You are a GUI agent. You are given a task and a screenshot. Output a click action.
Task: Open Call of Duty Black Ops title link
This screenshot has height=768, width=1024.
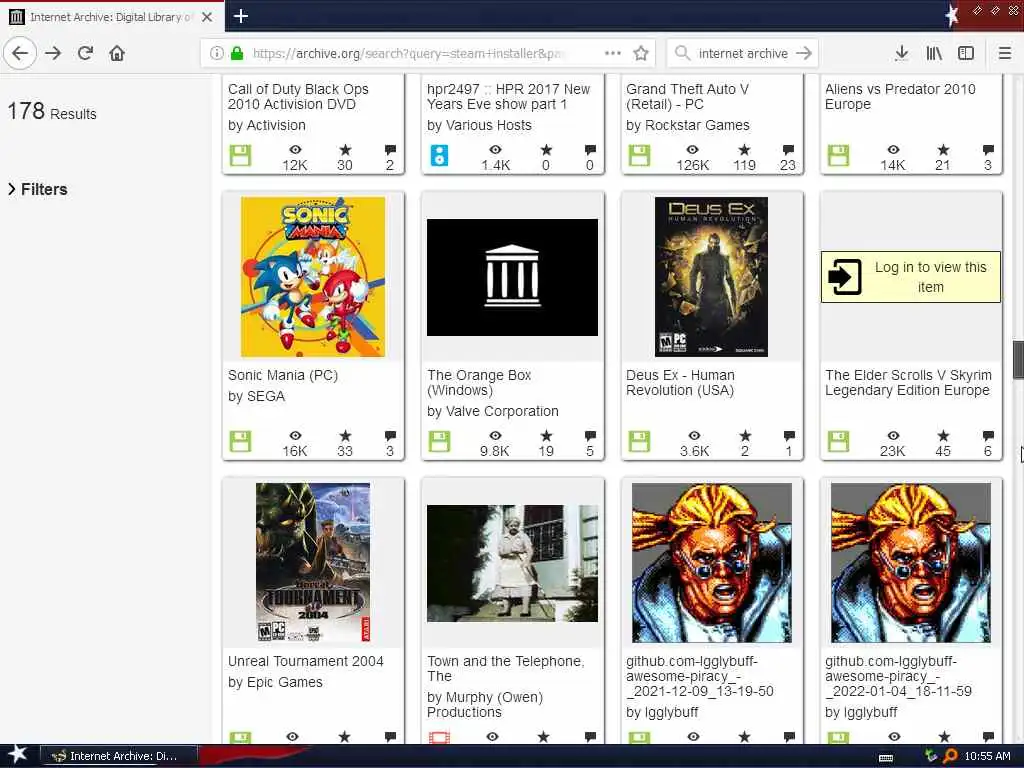(298, 97)
